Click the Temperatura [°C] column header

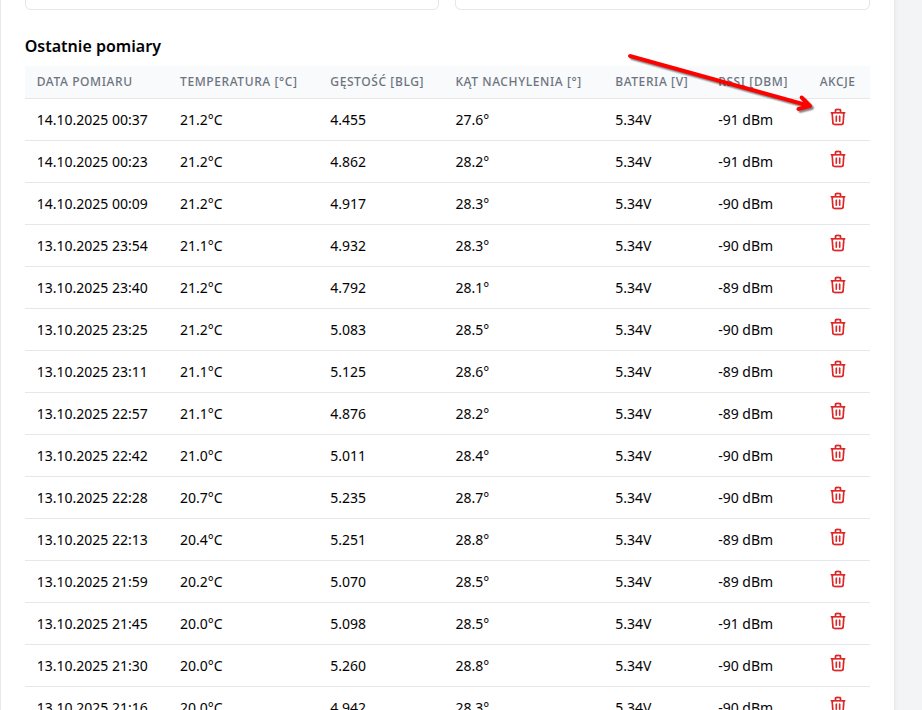(238, 82)
